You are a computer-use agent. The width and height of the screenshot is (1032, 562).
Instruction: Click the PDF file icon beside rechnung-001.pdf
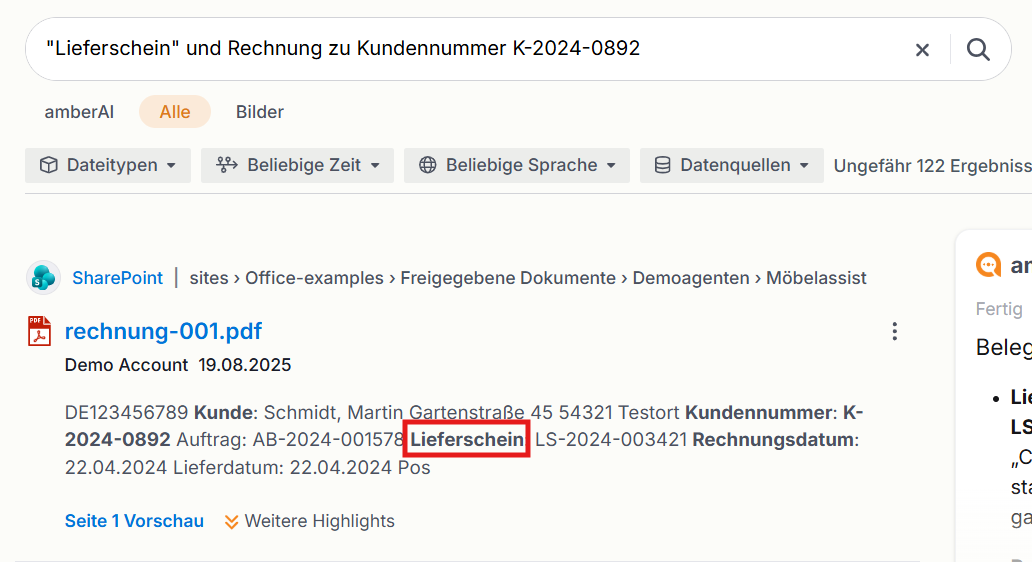[39, 331]
